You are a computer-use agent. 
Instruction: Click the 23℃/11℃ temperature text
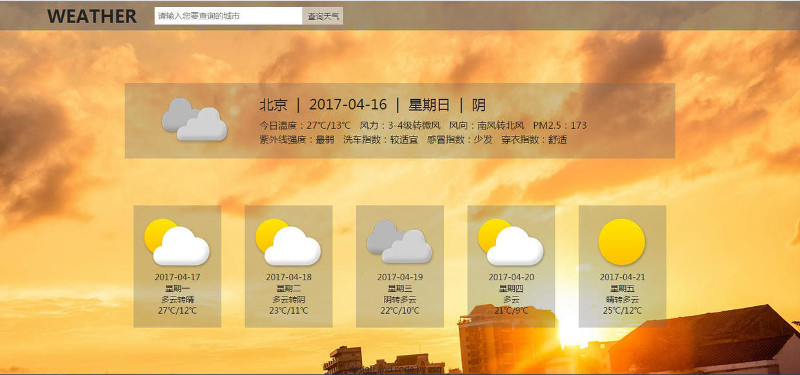[288, 311]
